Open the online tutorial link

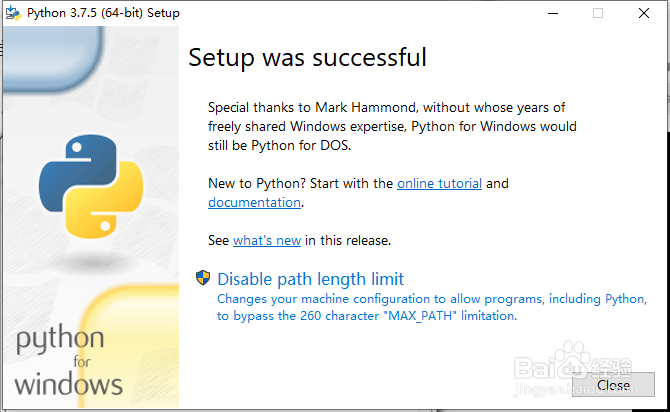click(439, 183)
